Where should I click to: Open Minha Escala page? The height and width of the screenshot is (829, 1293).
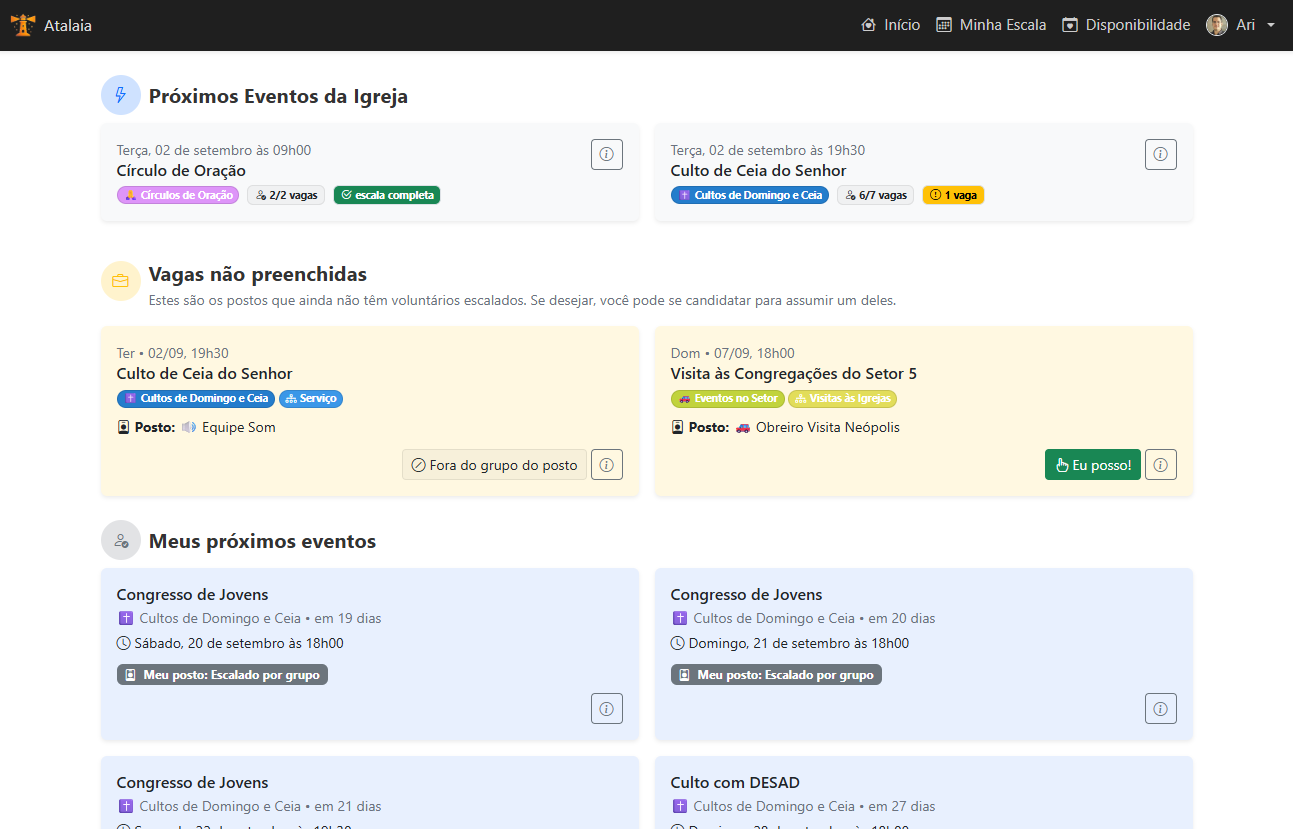(x=991, y=25)
